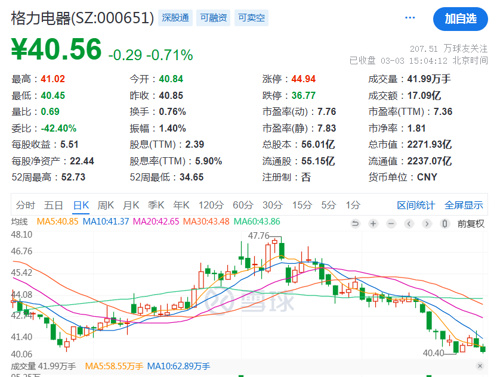Image resolution: width=500 pixels, height=377 pixels.
Task: Shift chart right with the forward chevron
Action: [x=427, y=224]
